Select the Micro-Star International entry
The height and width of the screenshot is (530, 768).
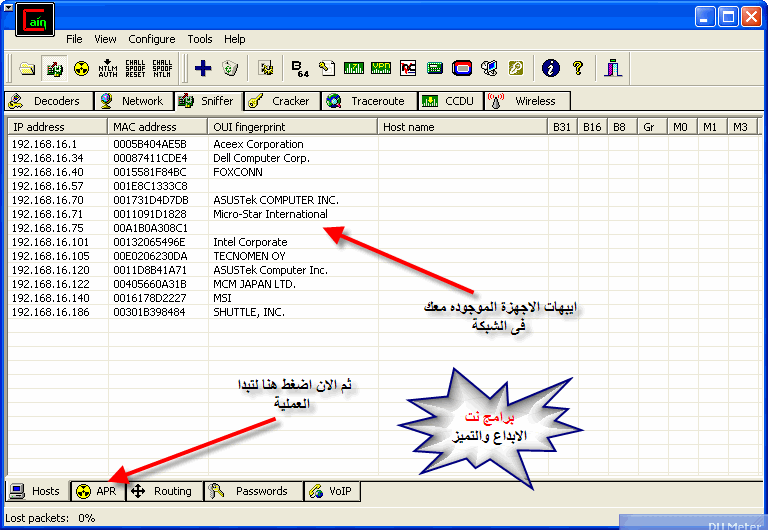point(270,214)
